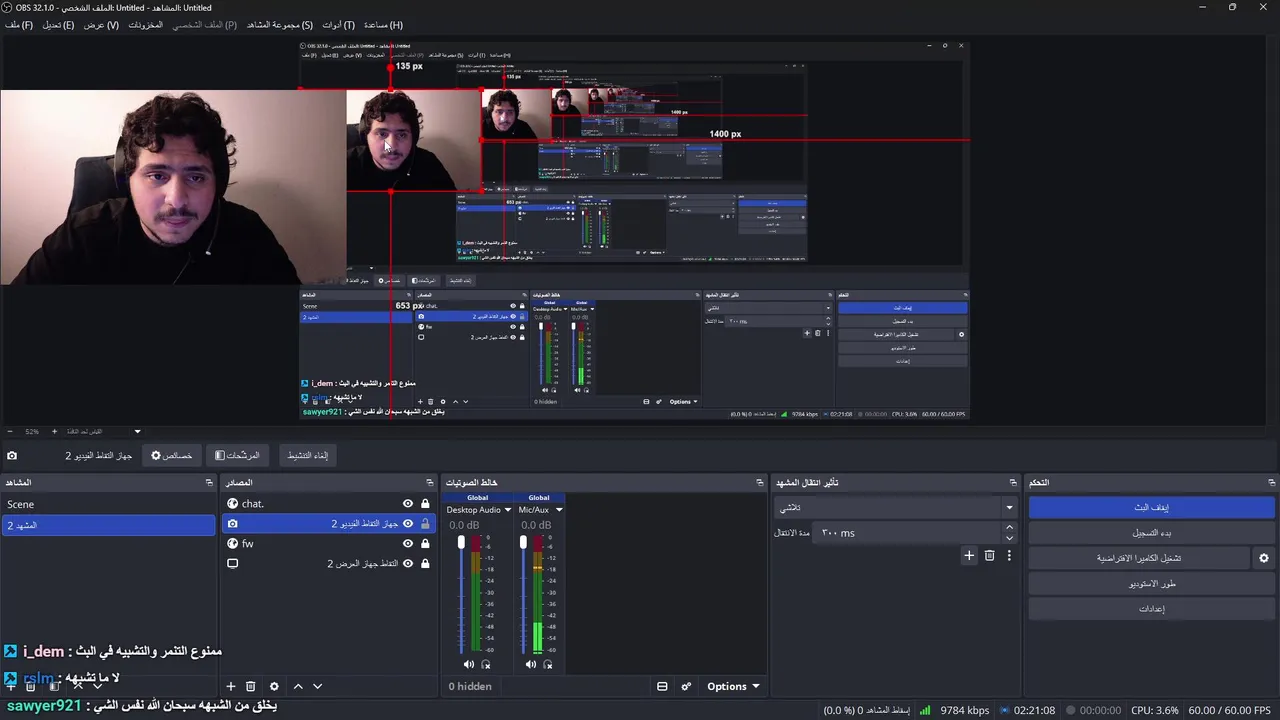The image size is (1280, 720).
Task: Unlock the display capture 2 source
Action: 425,564
